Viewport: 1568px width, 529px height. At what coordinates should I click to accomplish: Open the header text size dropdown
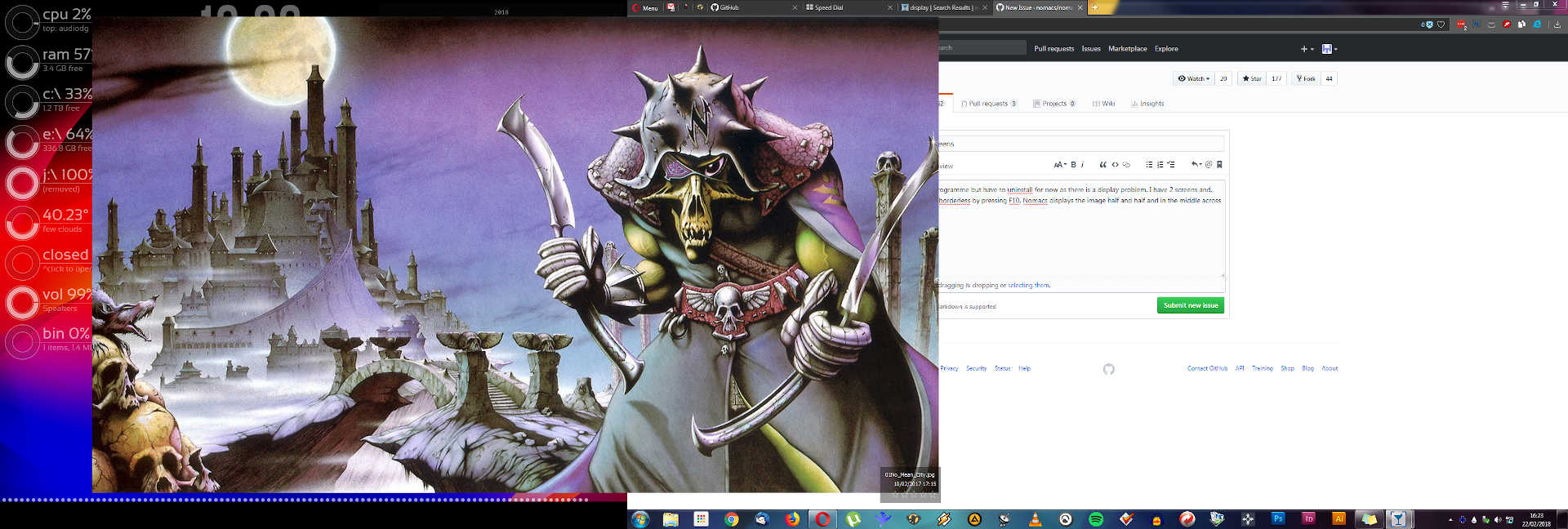pyautogui.click(x=1060, y=165)
